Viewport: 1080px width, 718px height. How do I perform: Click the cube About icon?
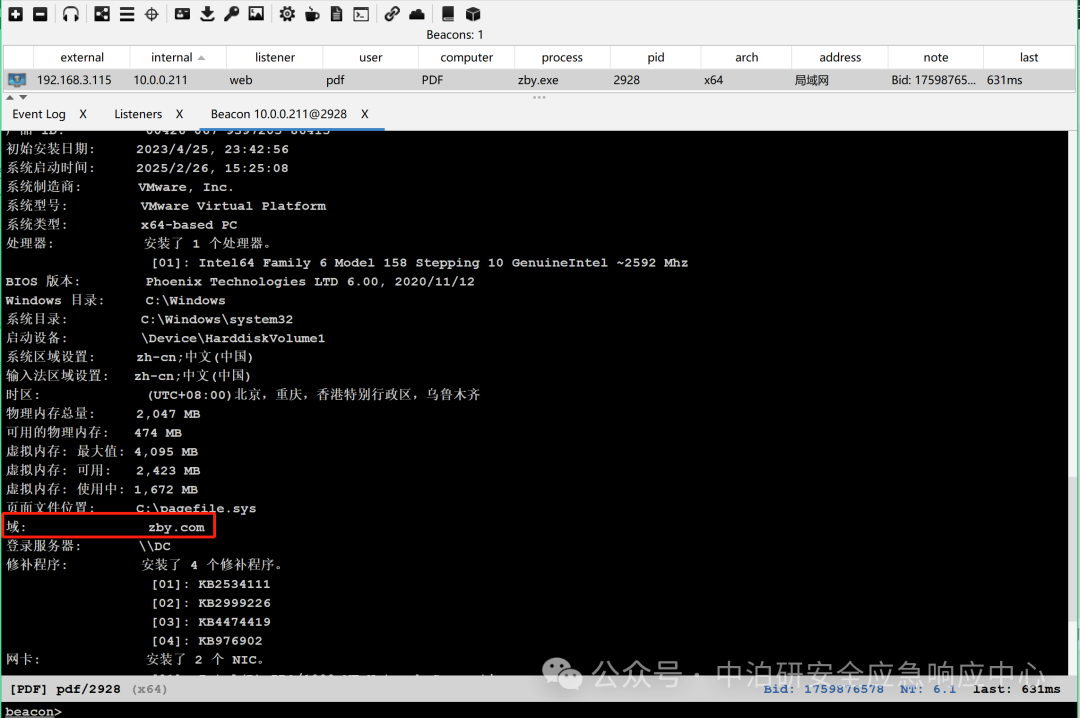[472, 14]
